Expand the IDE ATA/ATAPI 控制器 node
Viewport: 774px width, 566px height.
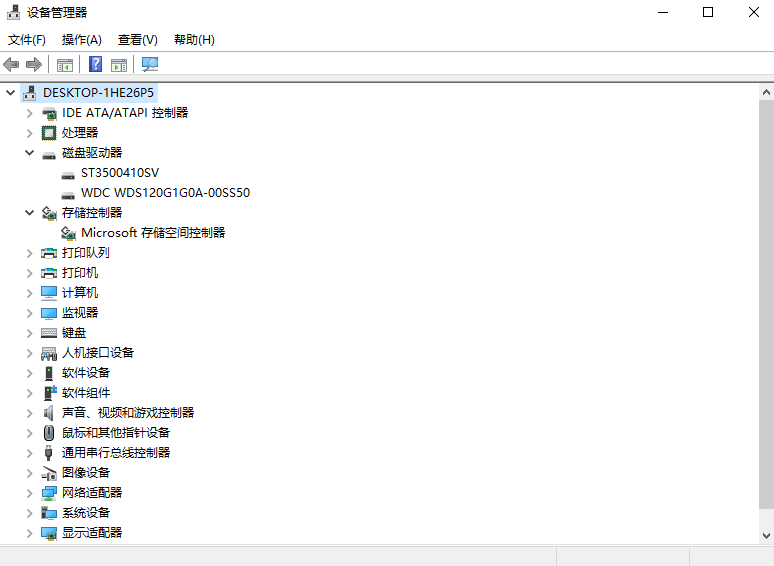coord(30,113)
